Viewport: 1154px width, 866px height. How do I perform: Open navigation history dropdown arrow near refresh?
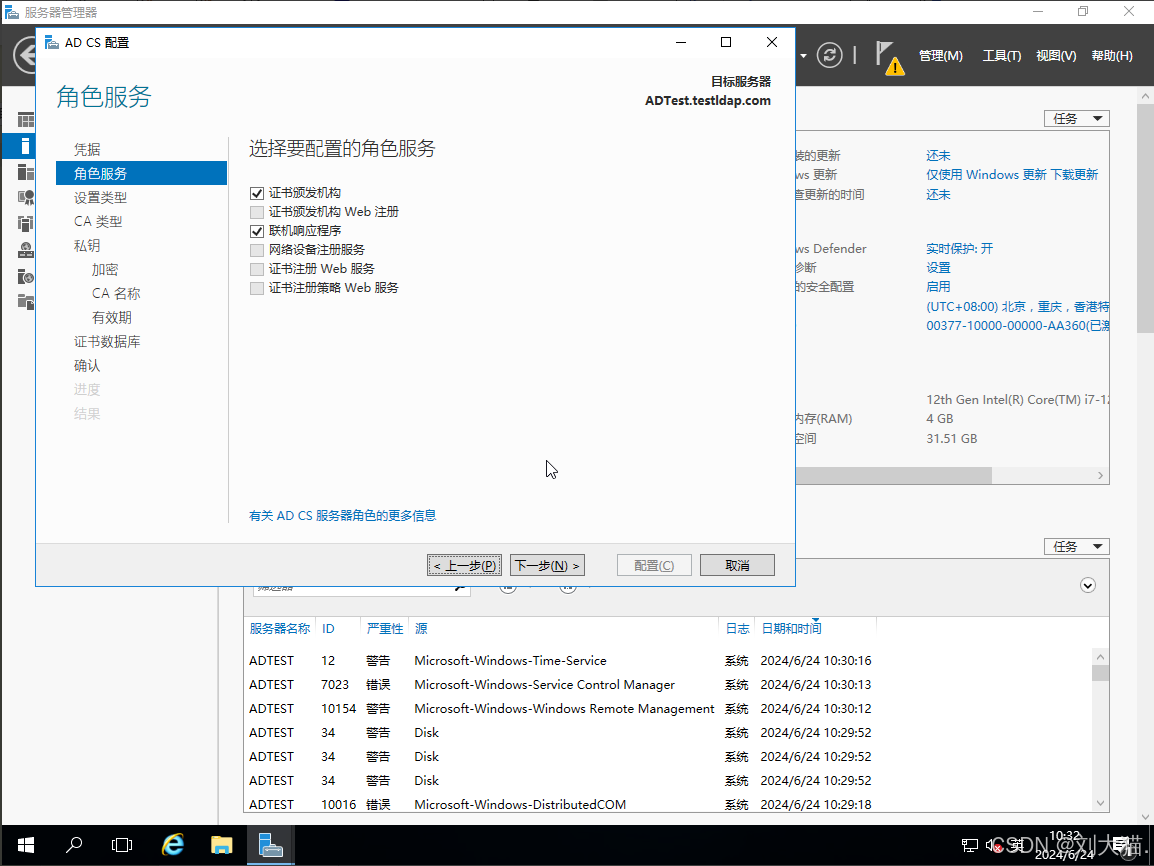point(803,56)
